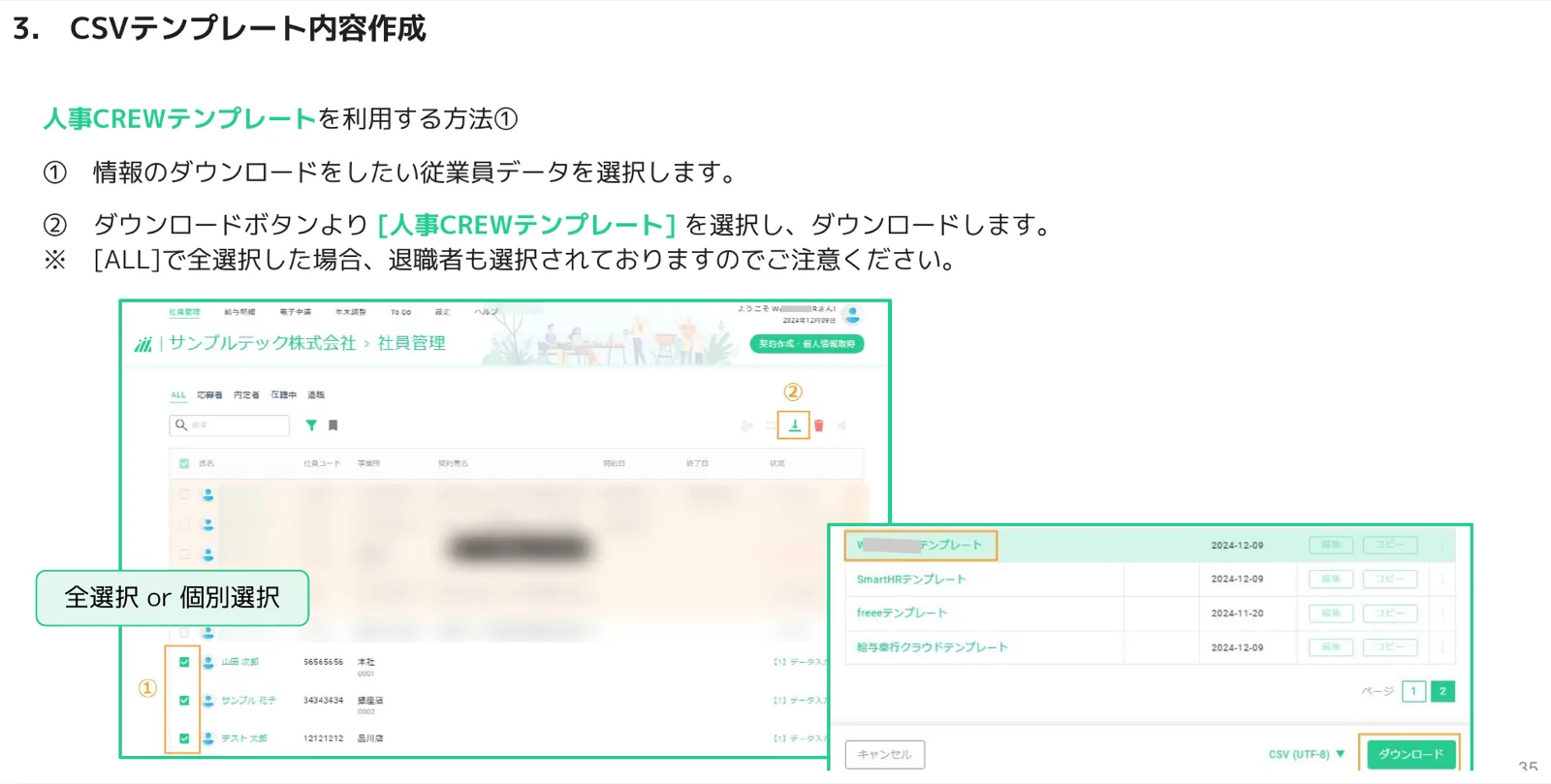Open the more menu on the freeeテンプレート row
1551x784 pixels.
point(1442,613)
